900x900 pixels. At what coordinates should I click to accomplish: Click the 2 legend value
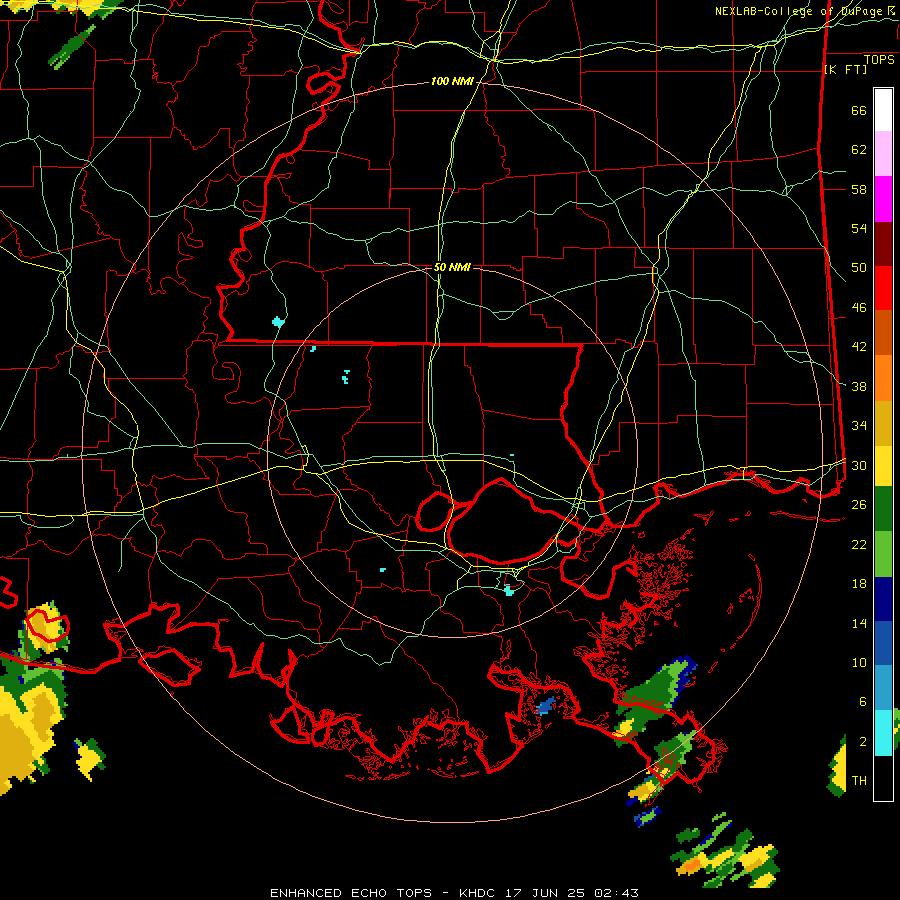(x=863, y=742)
